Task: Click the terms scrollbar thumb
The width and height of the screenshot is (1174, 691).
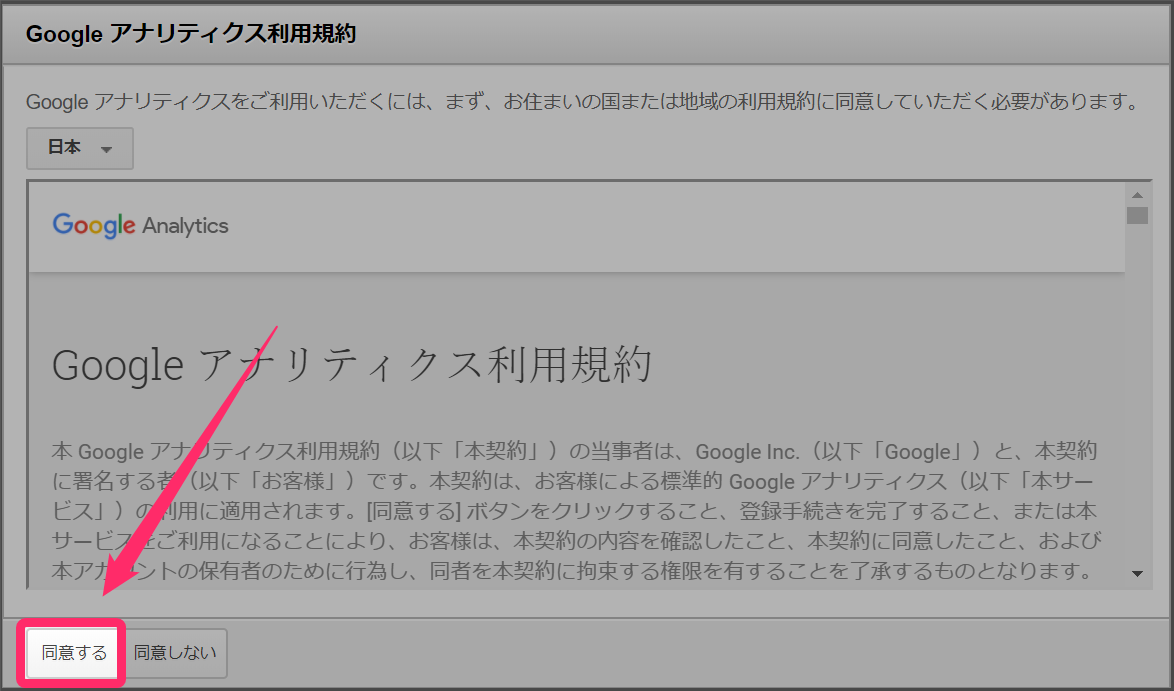Action: click(1137, 216)
